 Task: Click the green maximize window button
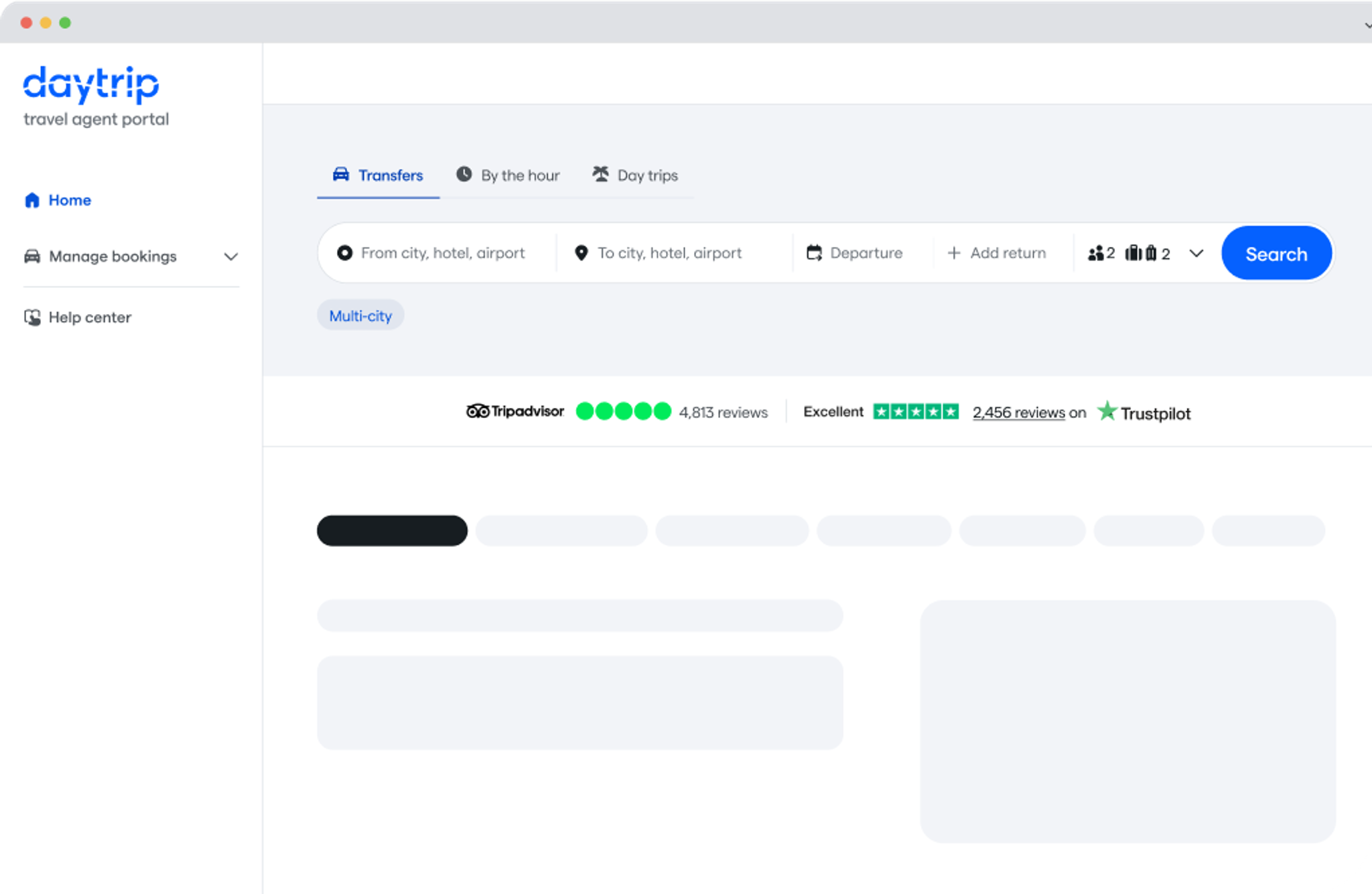coord(65,23)
